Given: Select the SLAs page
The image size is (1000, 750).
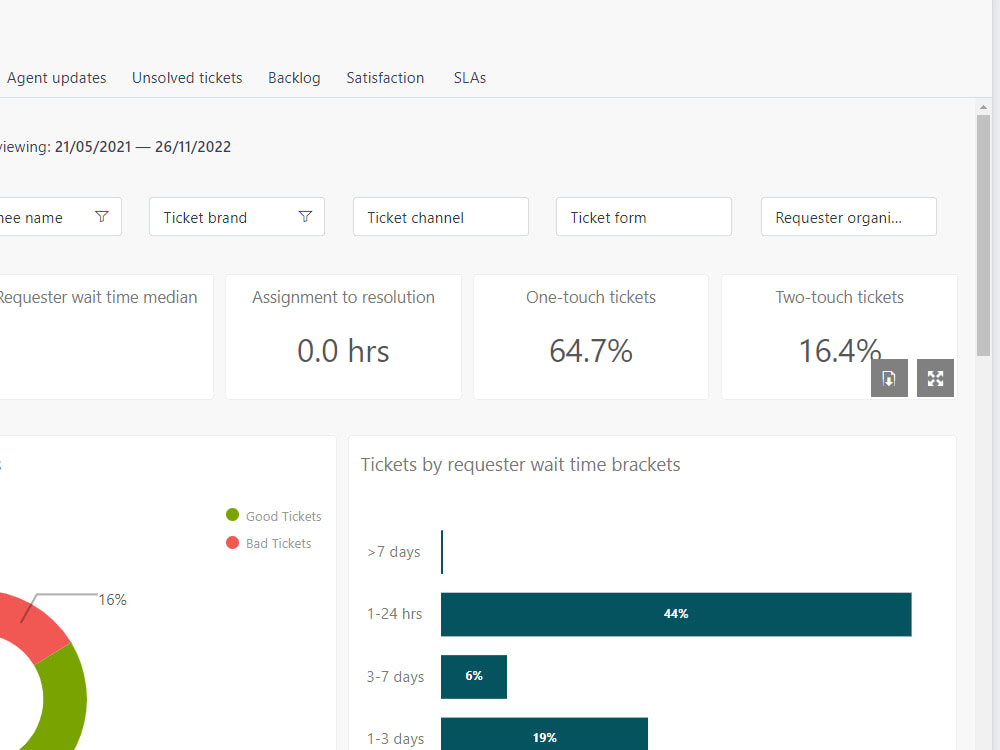Looking at the screenshot, I should pyautogui.click(x=469, y=77).
